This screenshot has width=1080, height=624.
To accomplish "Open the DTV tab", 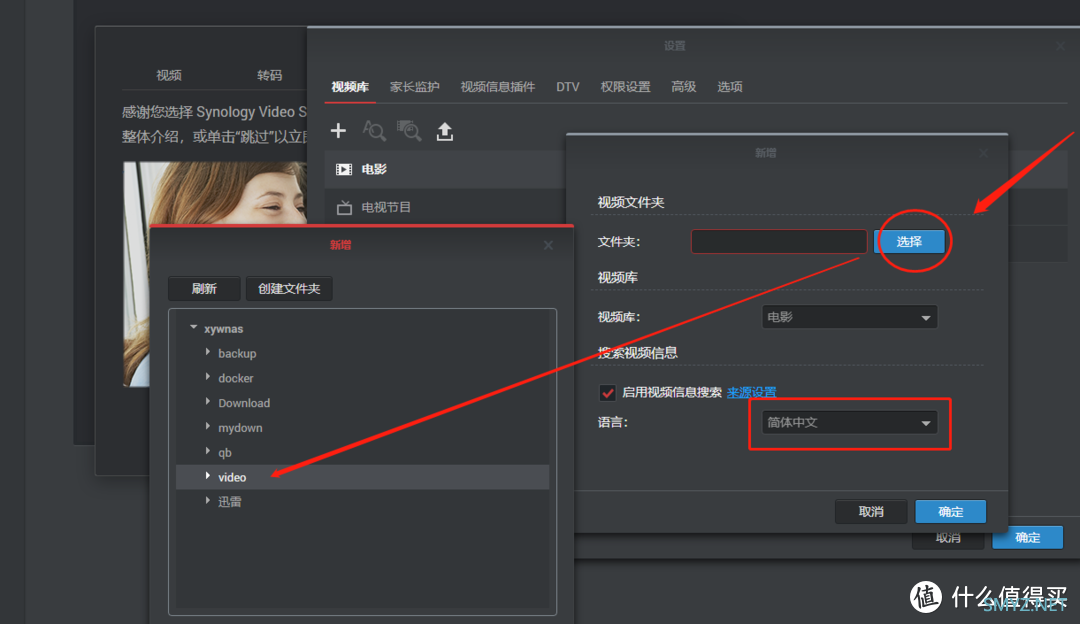I will pyautogui.click(x=568, y=87).
